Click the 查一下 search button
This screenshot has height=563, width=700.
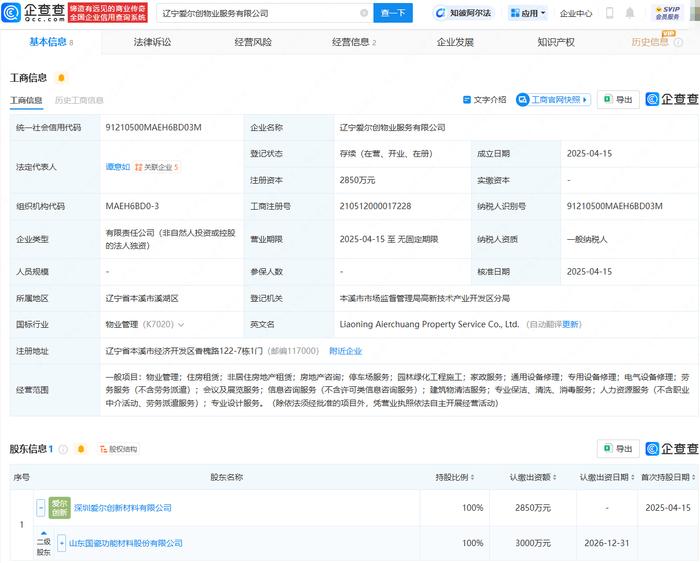click(x=393, y=13)
